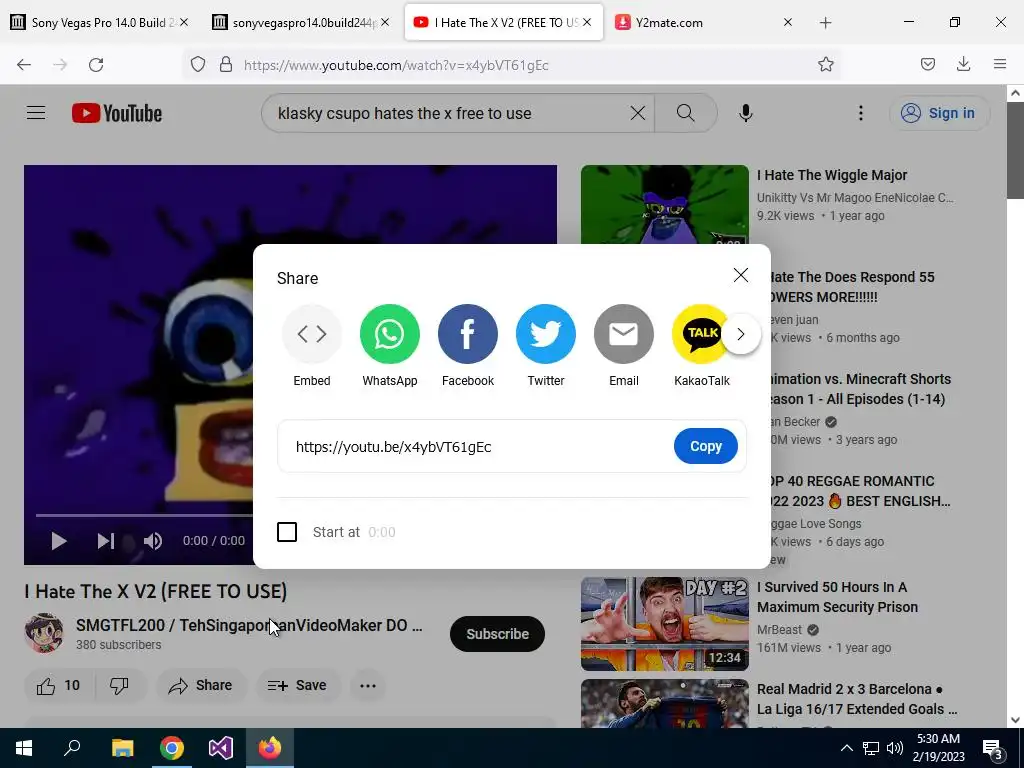This screenshot has height=768, width=1024.
Task: Open the YouTube hamburger guide menu
Action: (x=36, y=113)
